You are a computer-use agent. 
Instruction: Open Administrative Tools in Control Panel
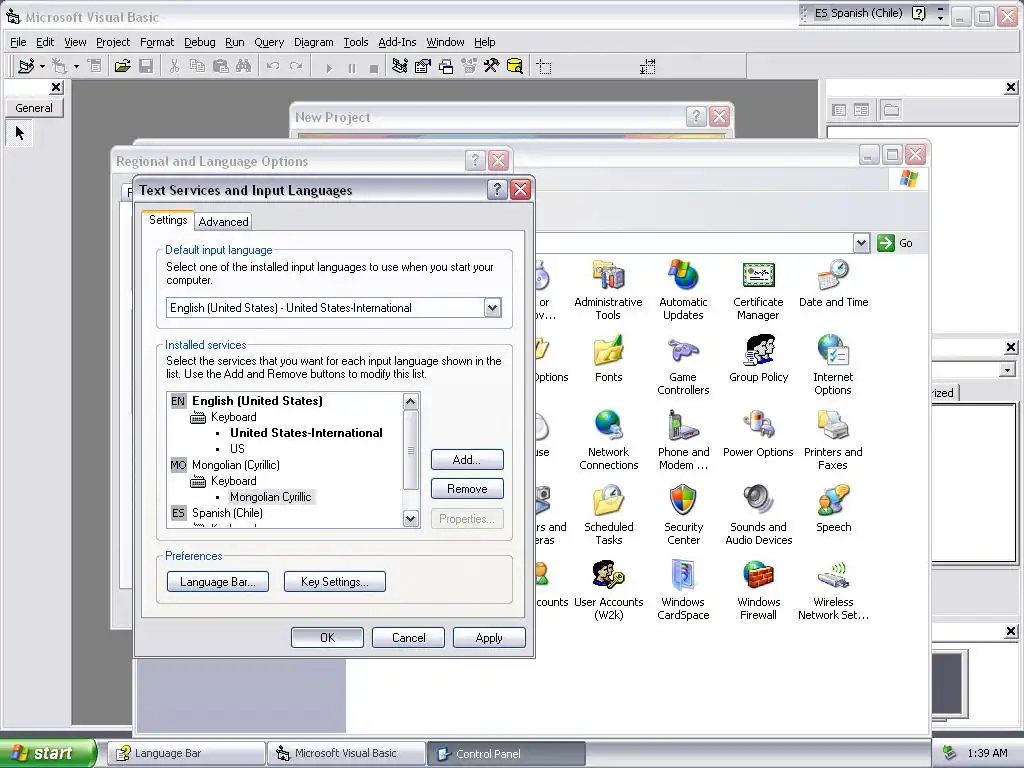[608, 291]
